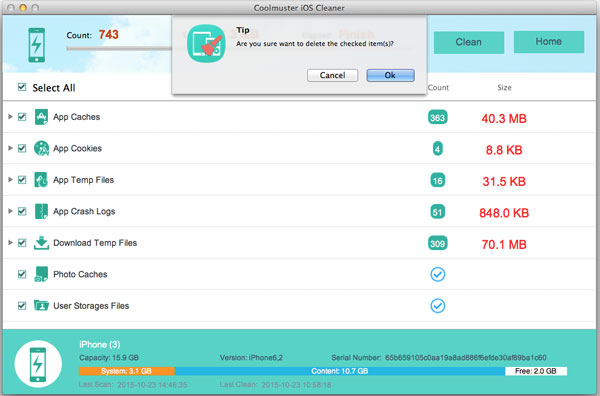Click the App Crash Logs icon
The width and height of the screenshot is (600, 396).
click(41, 211)
